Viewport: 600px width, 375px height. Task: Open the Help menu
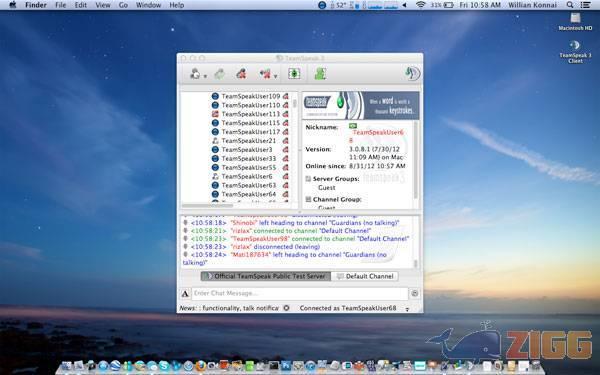coord(177,5)
